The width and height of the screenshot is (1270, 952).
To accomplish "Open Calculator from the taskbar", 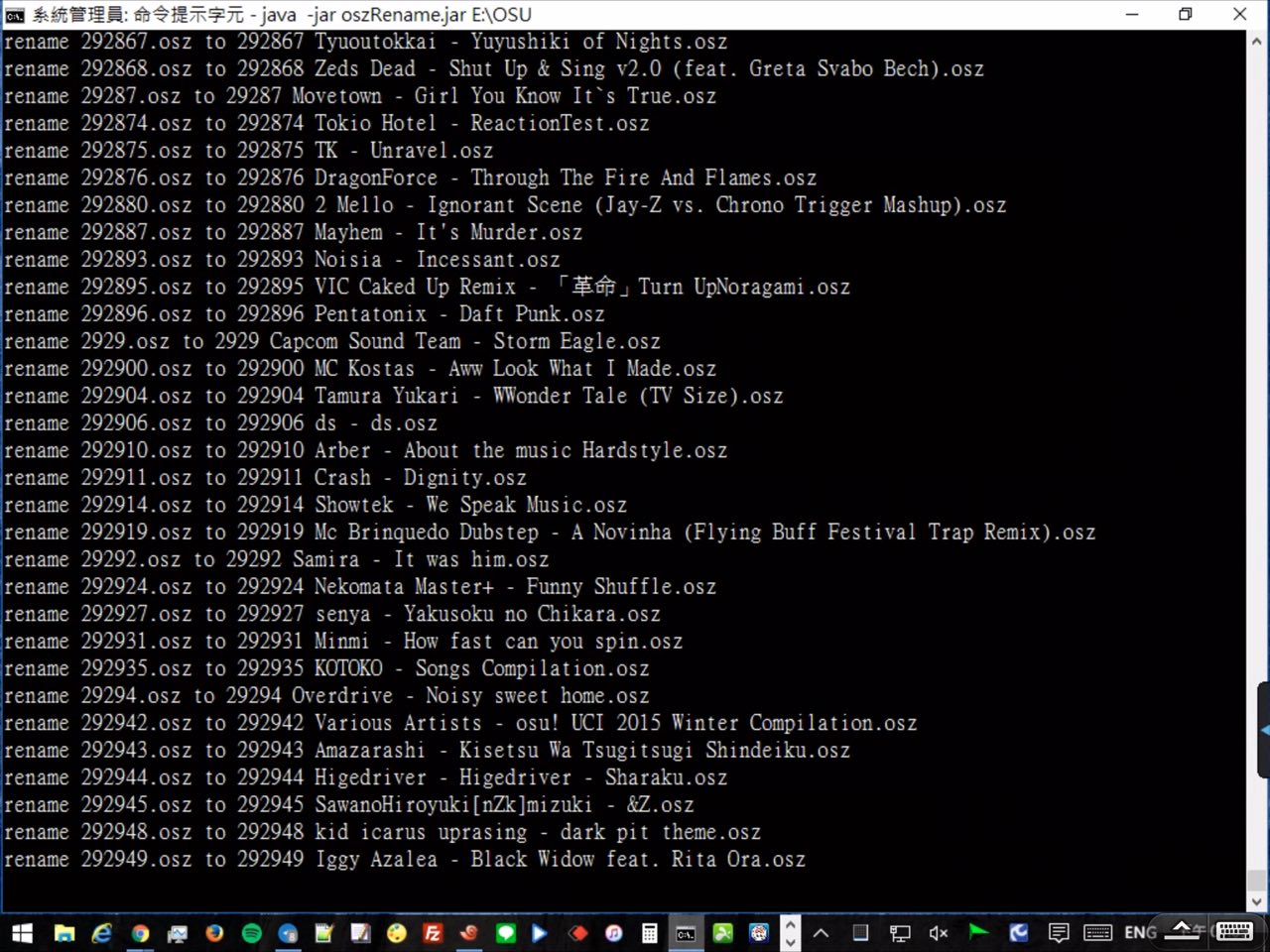I will pos(650,933).
